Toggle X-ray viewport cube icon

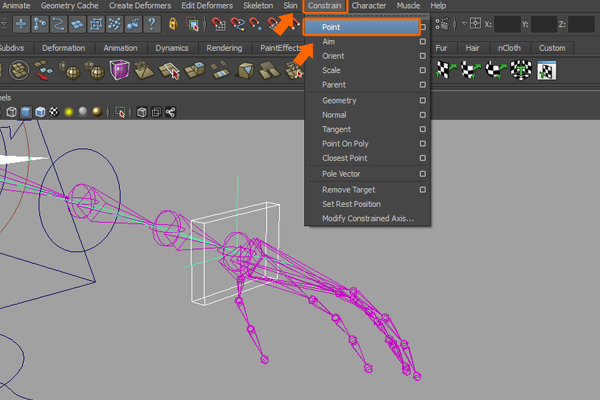point(142,112)
